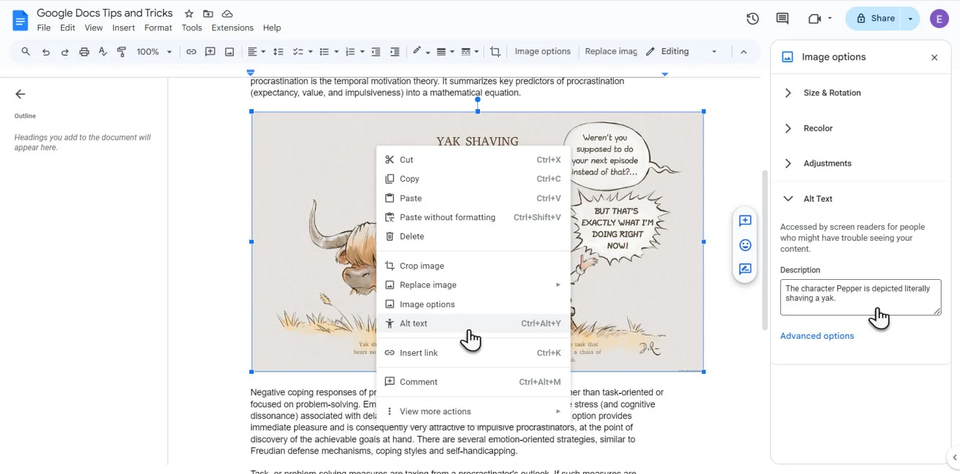Screen dimensions: 960x474
Task: Click the Increase indent icon
Action: click(x=395, y=52)
